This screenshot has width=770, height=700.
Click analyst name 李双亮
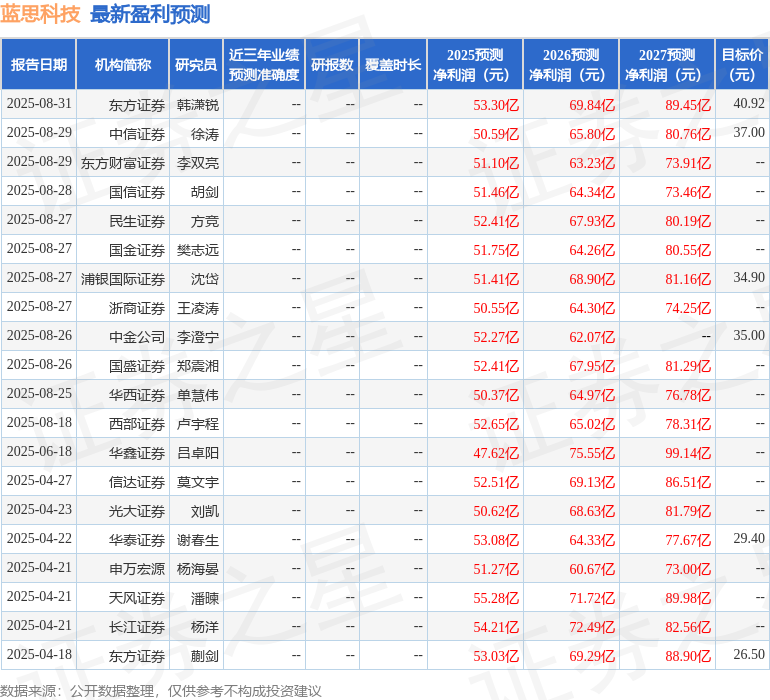point(198,163)
